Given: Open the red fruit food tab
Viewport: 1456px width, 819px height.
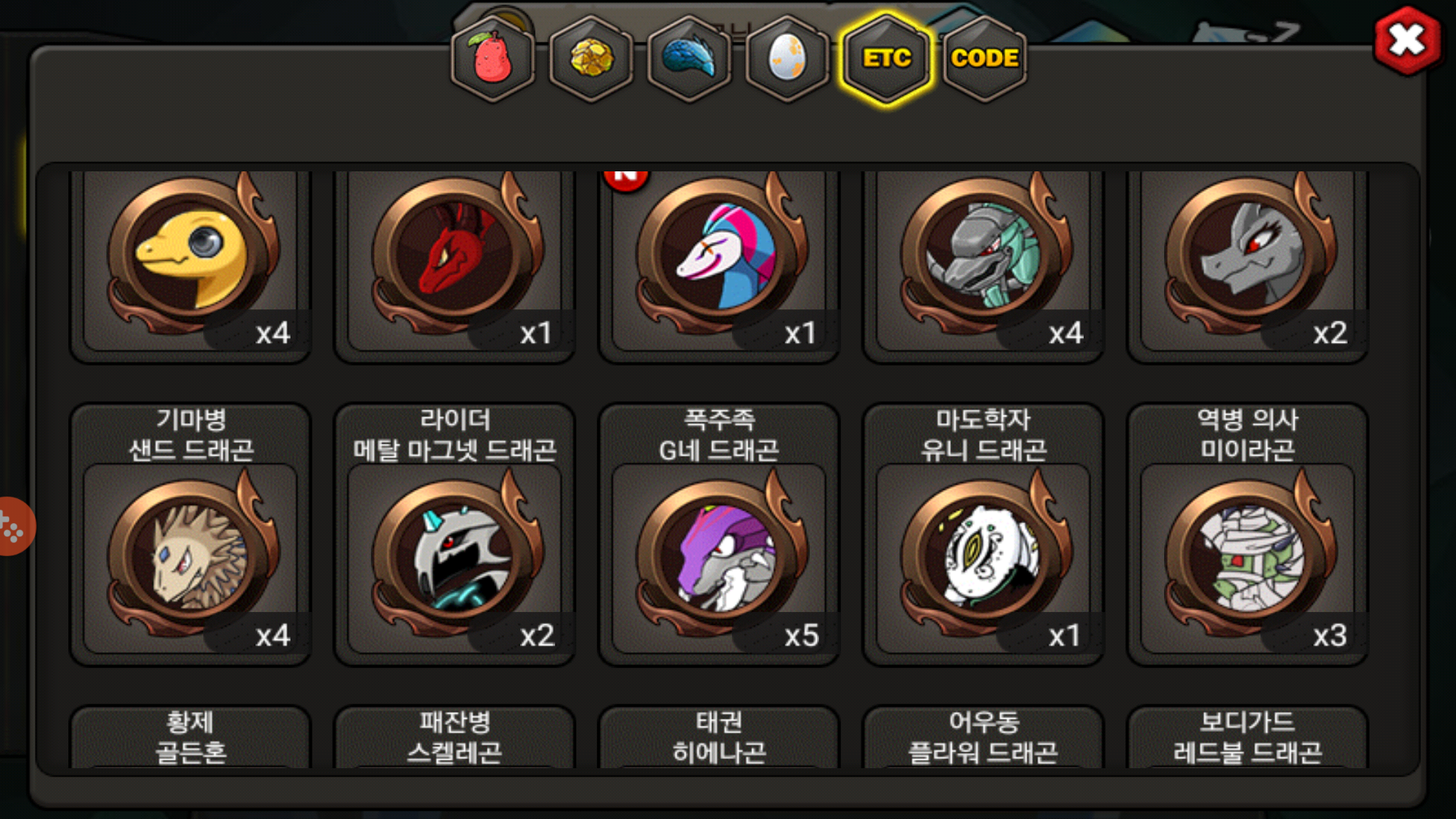Looking at the screenshot, I should coord(493,58).
